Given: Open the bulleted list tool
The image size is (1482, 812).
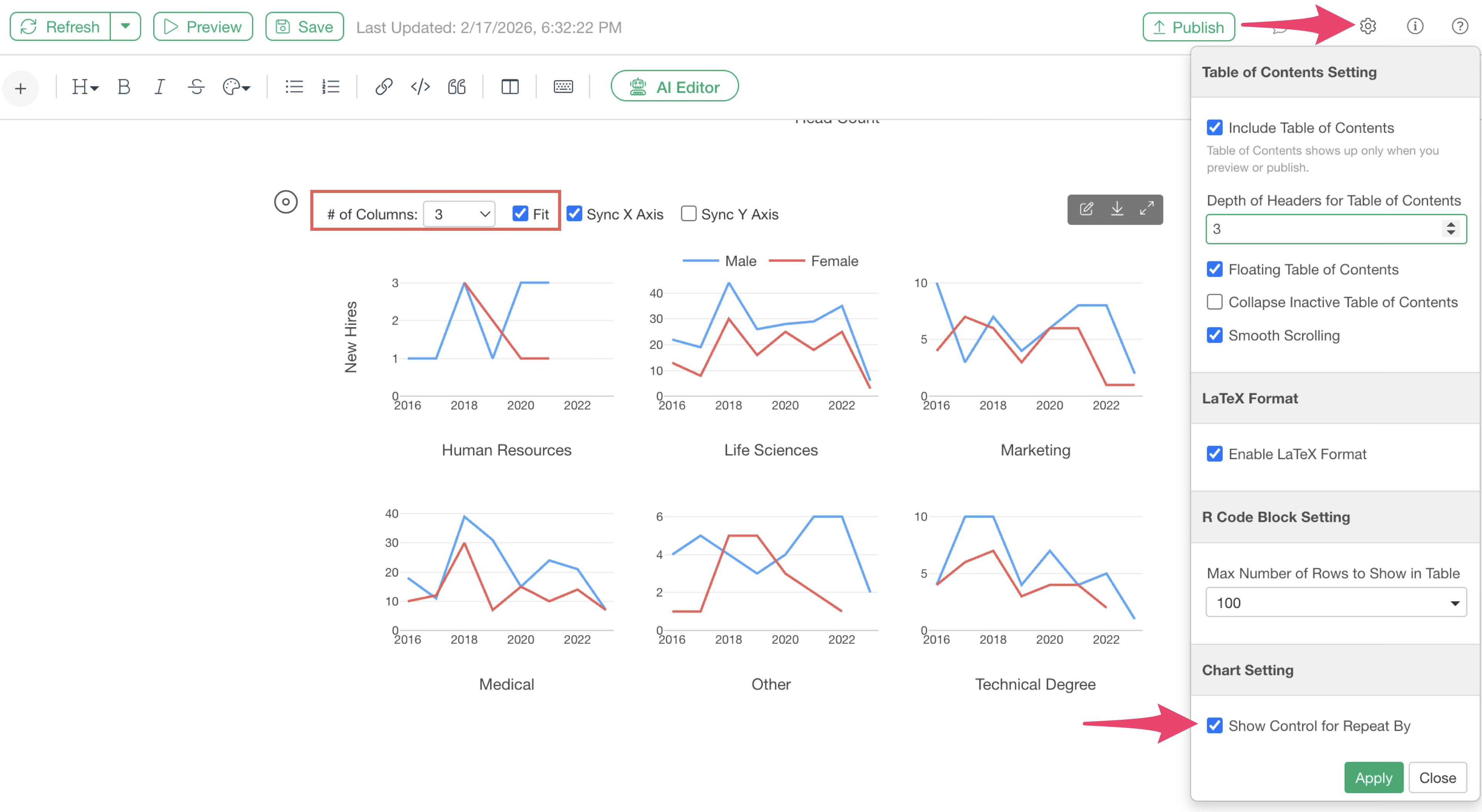Looking at the screenshot, I should 294,87.
